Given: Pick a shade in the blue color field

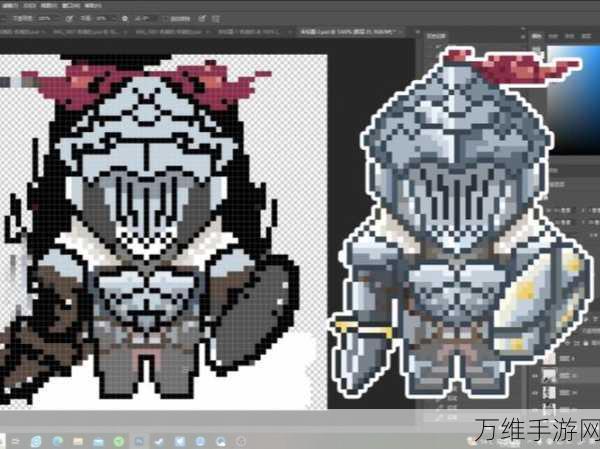Looking at the screenshot, I should [x=573, y=99].
